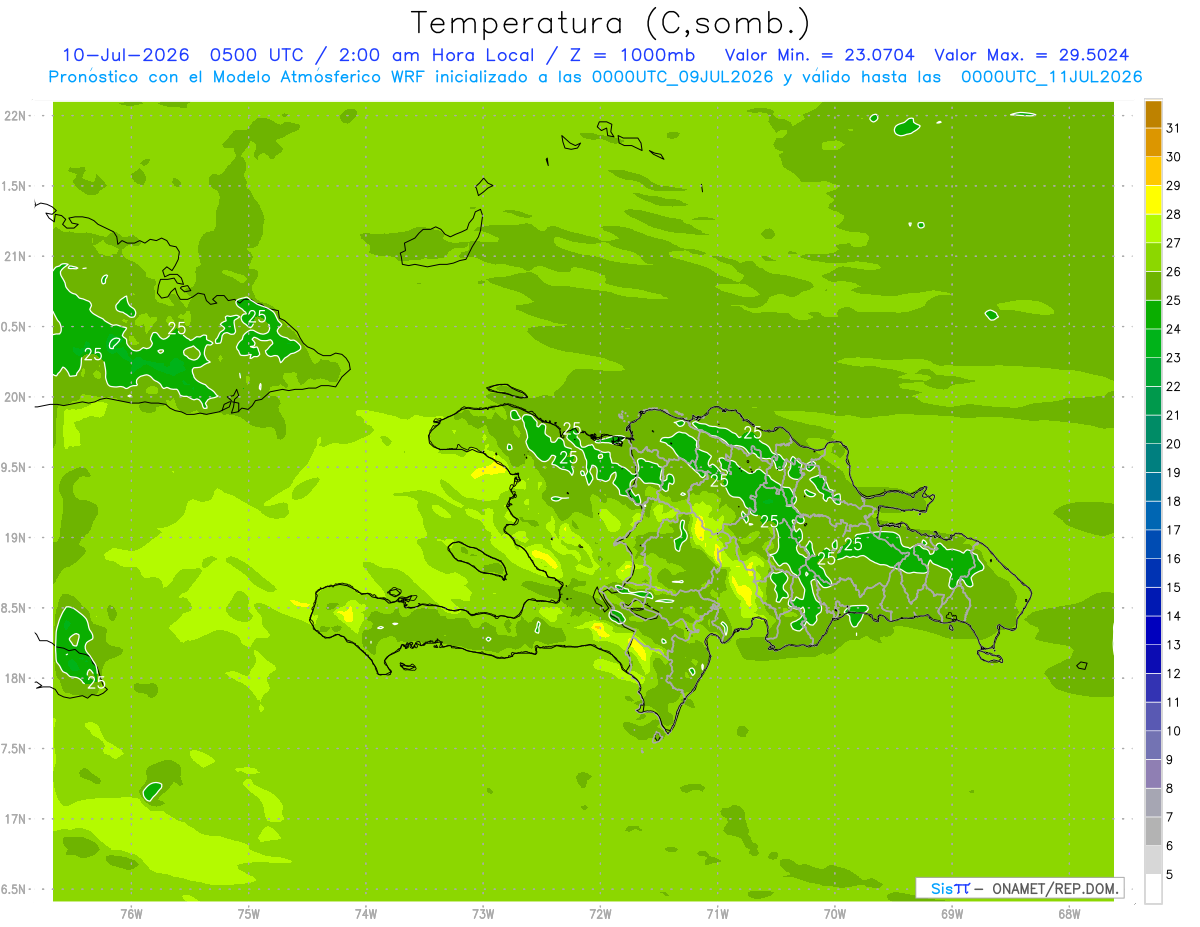Viewport: 1200px width, 927px height.
Task: Click the '18N' latitude axis label
Action: click(16, 679)
